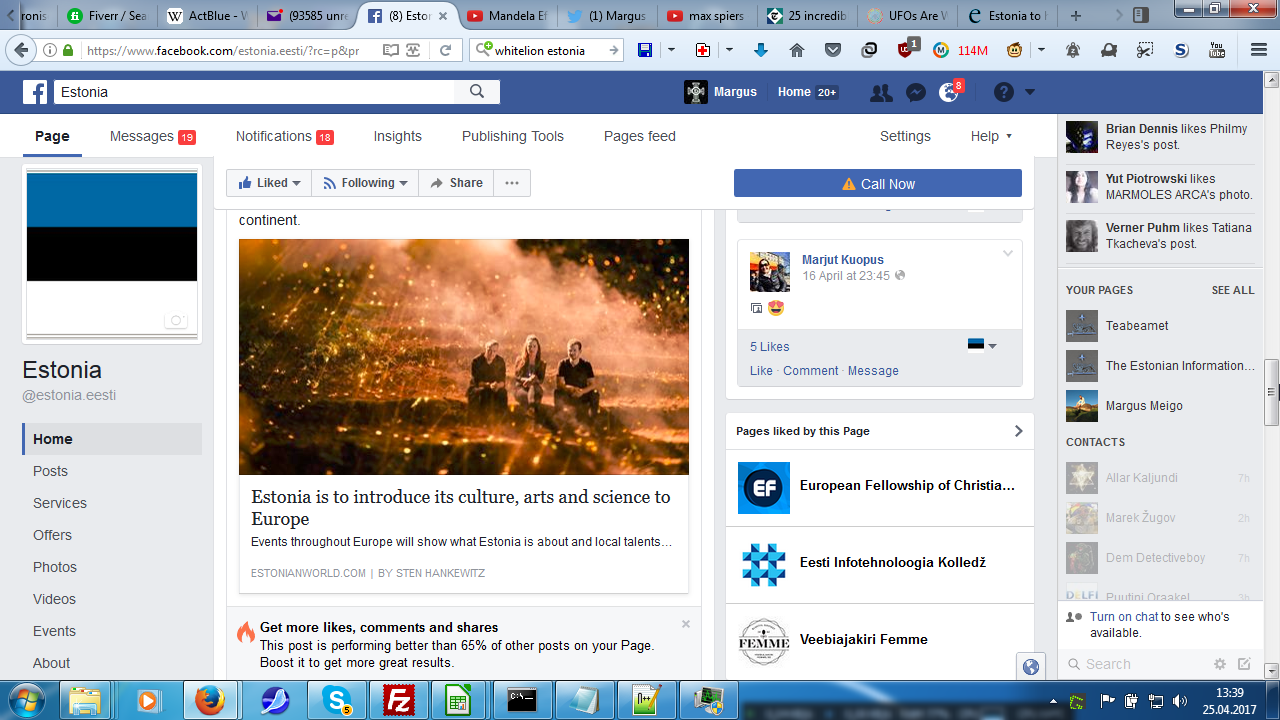Screen dimensions: 1280x720
Task: Expand the Help dropdown in page menu
Action: 992,136
